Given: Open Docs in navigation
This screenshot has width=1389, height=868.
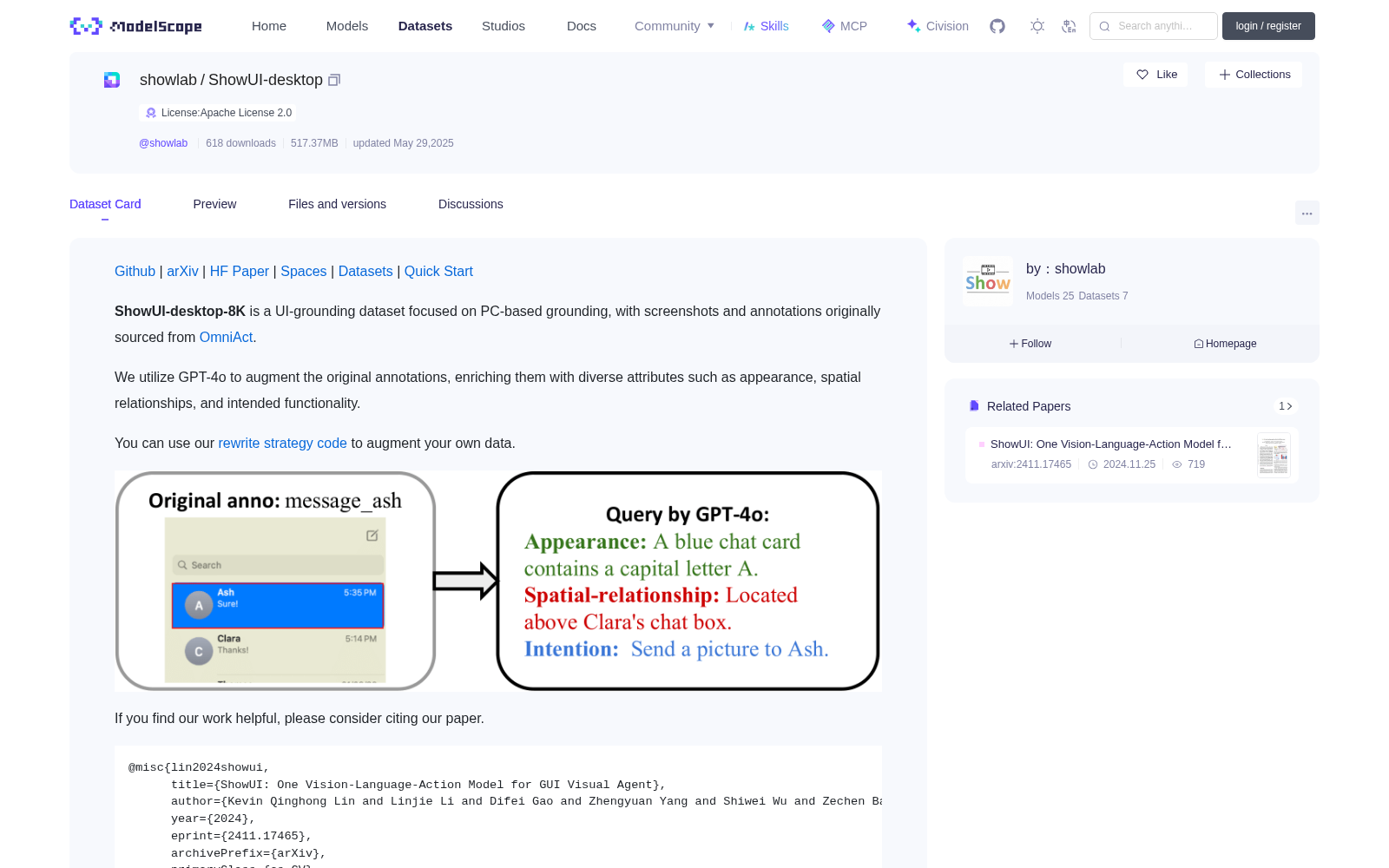Looking at the screenshot, I should 582,26.
